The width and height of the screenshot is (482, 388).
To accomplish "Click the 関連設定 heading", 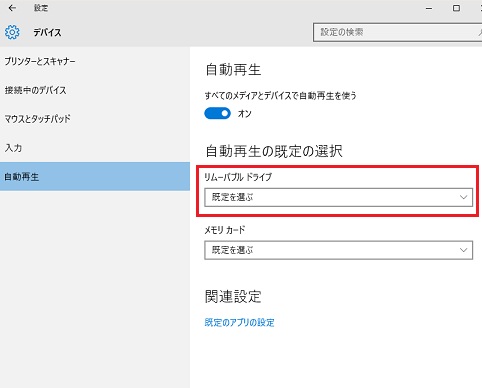I will point(233,296).
